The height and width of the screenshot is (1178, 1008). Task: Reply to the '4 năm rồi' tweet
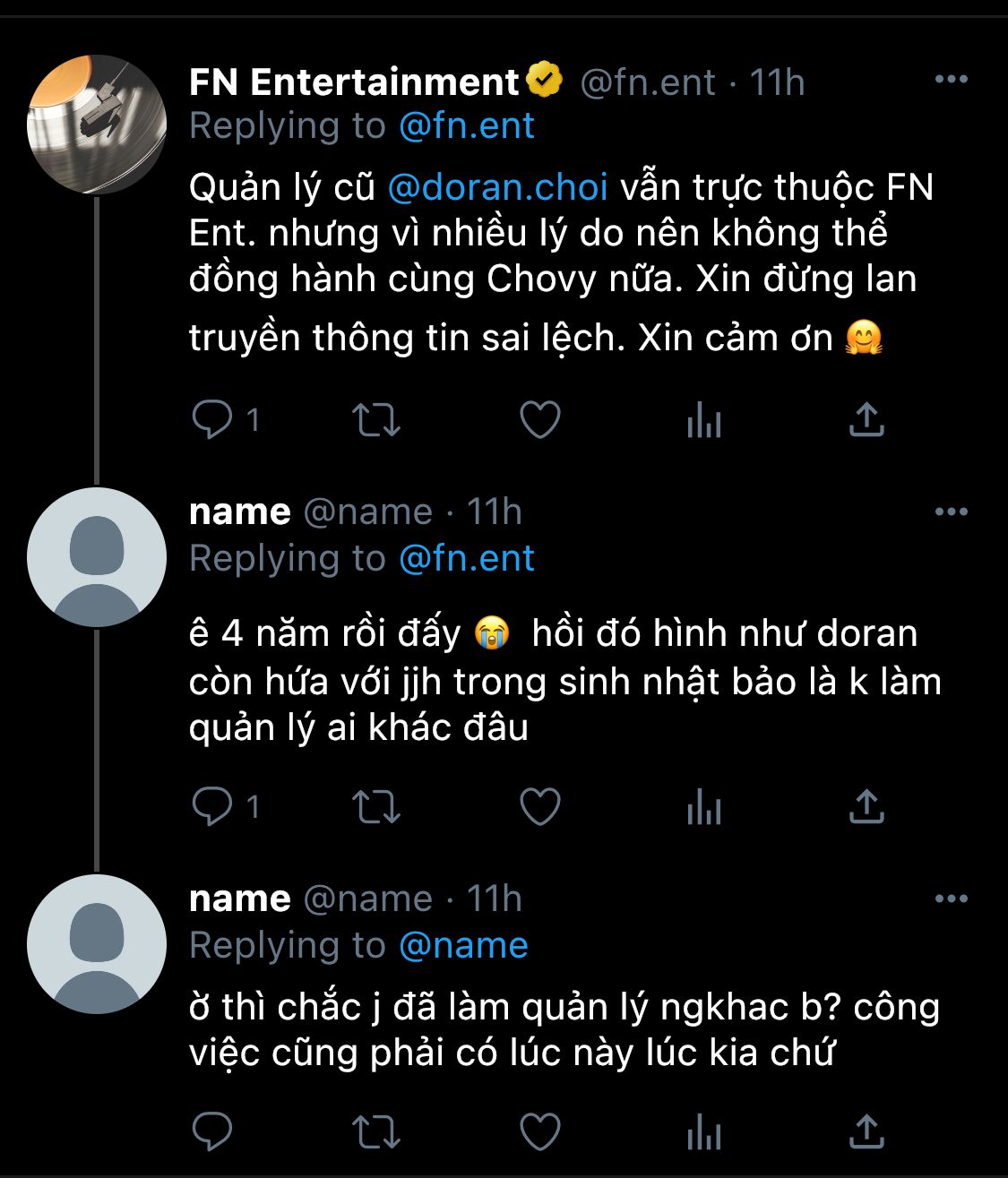click(x=212, y=806)
